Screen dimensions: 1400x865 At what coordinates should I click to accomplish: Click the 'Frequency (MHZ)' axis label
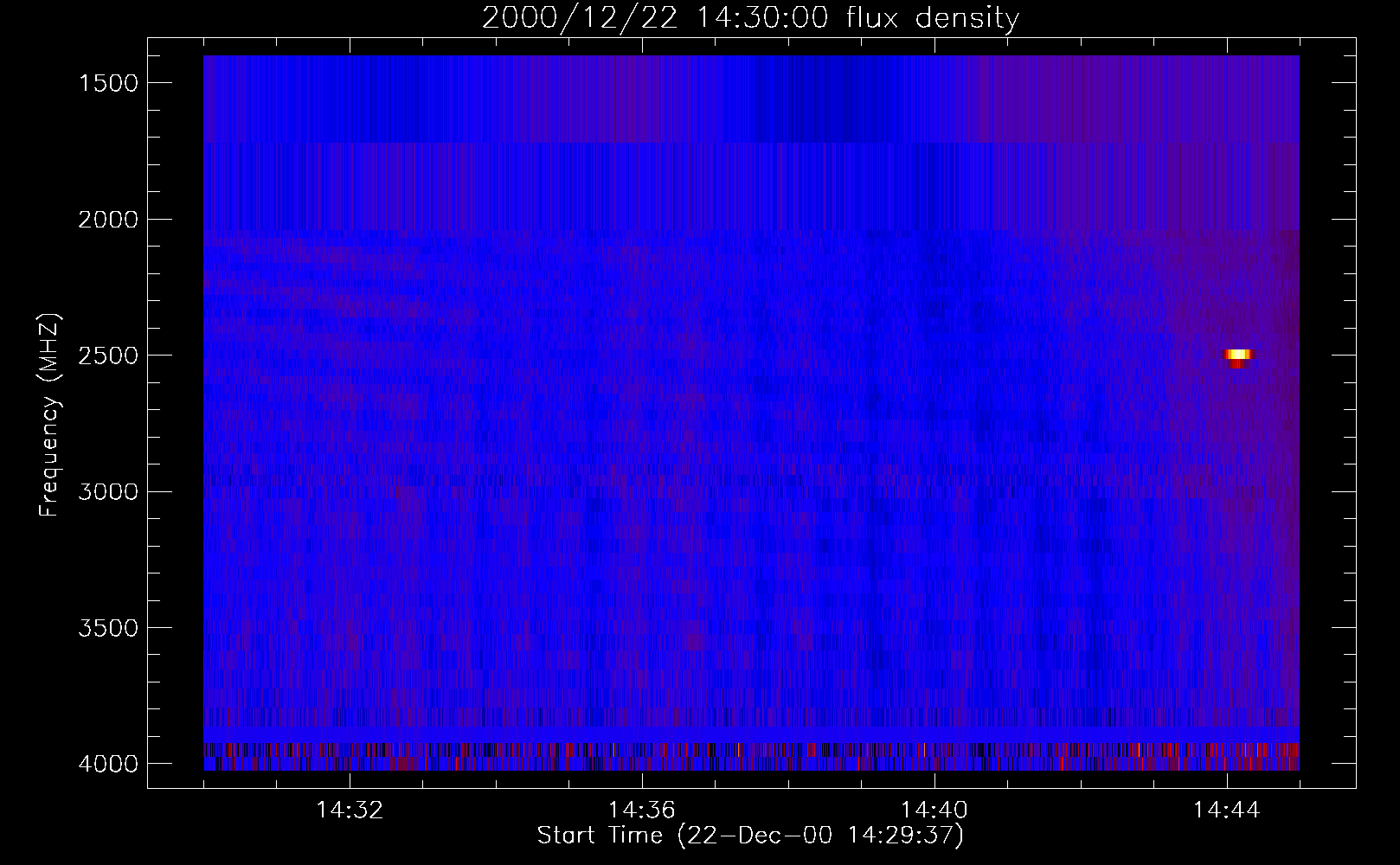(x=49, y=415)
